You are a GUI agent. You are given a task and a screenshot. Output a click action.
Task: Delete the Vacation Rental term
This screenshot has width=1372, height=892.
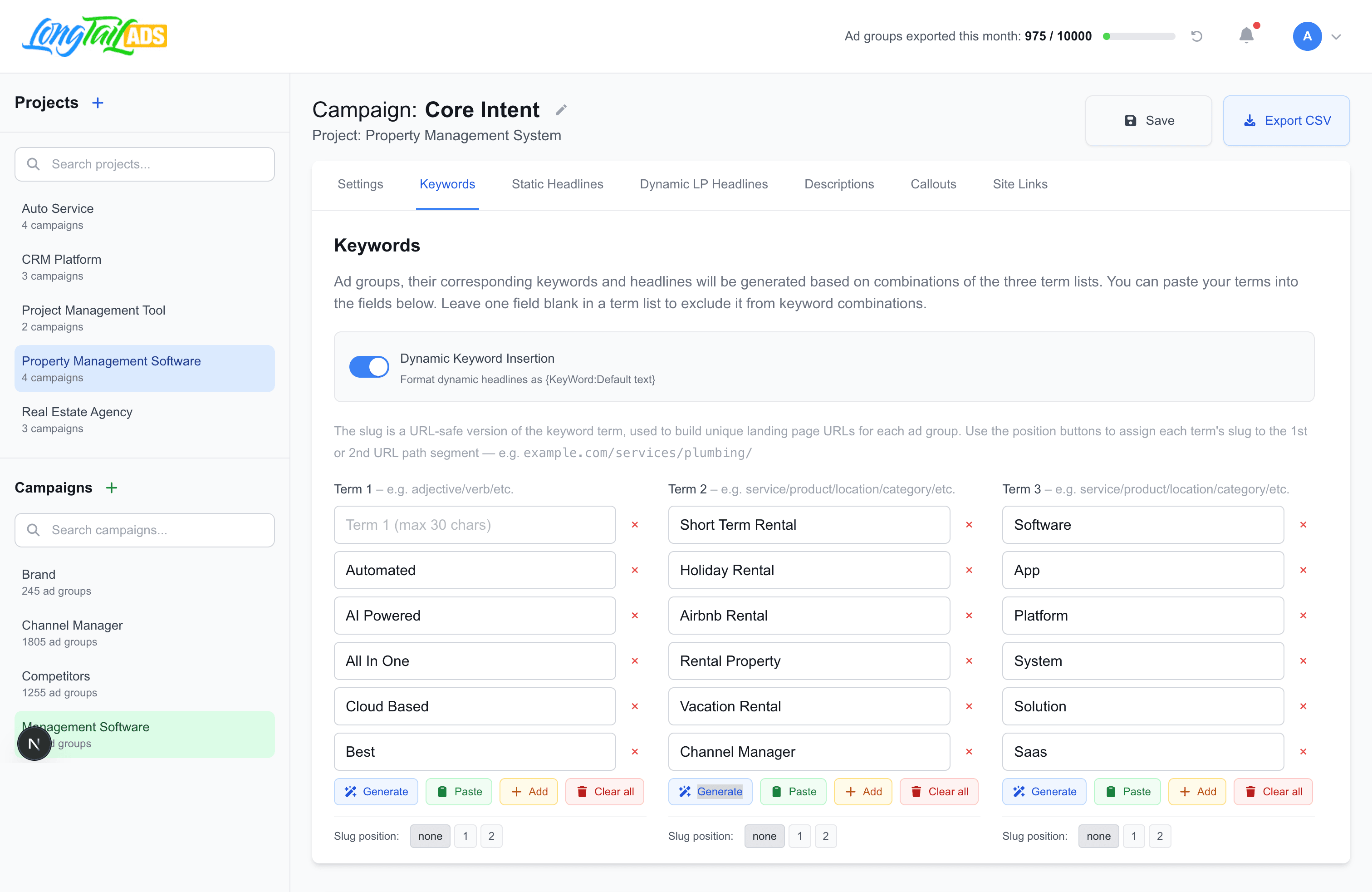969,706
